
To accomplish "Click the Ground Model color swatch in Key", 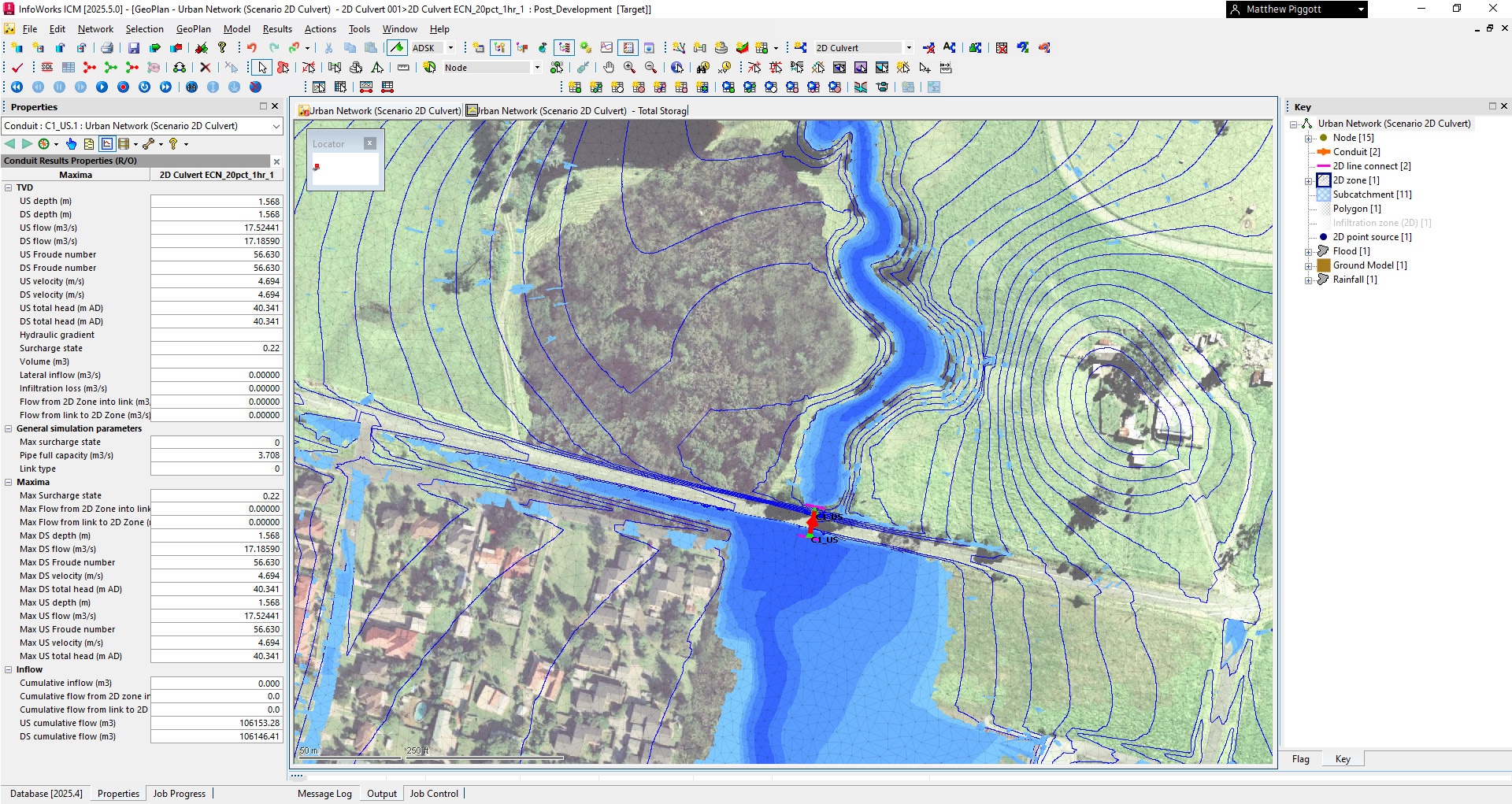I will (x=1324, y=265).
